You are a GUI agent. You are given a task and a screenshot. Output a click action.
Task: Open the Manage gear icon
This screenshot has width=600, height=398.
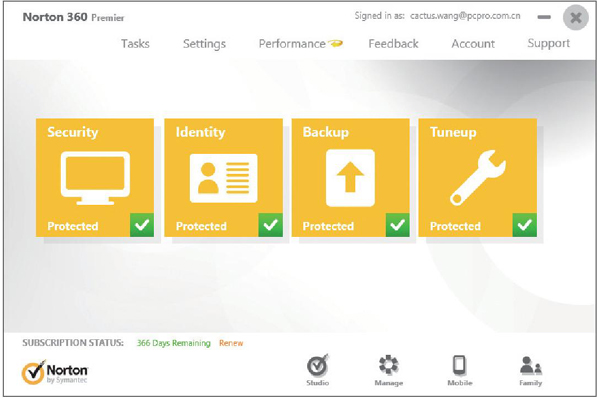click(x=388, y=370)
